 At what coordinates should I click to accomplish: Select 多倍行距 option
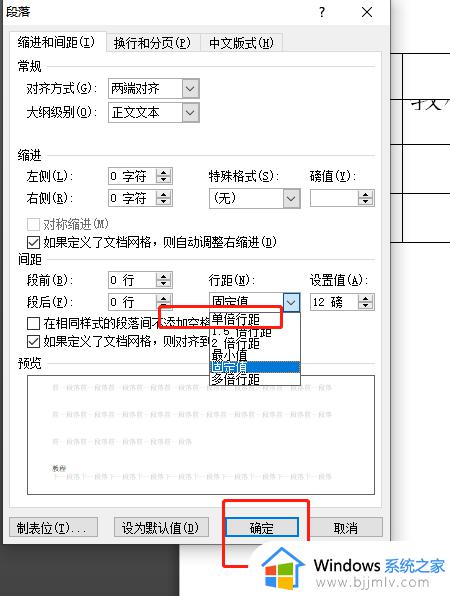[x=255, y=379]
